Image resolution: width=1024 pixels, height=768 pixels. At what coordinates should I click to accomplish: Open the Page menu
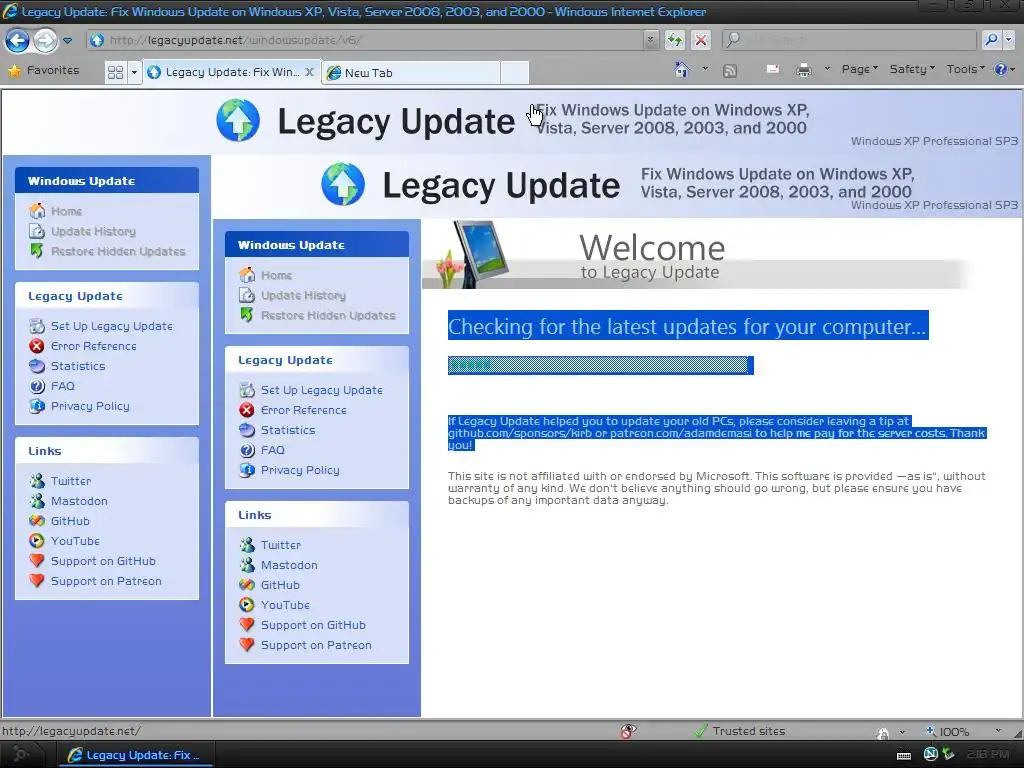click(859, 69)
